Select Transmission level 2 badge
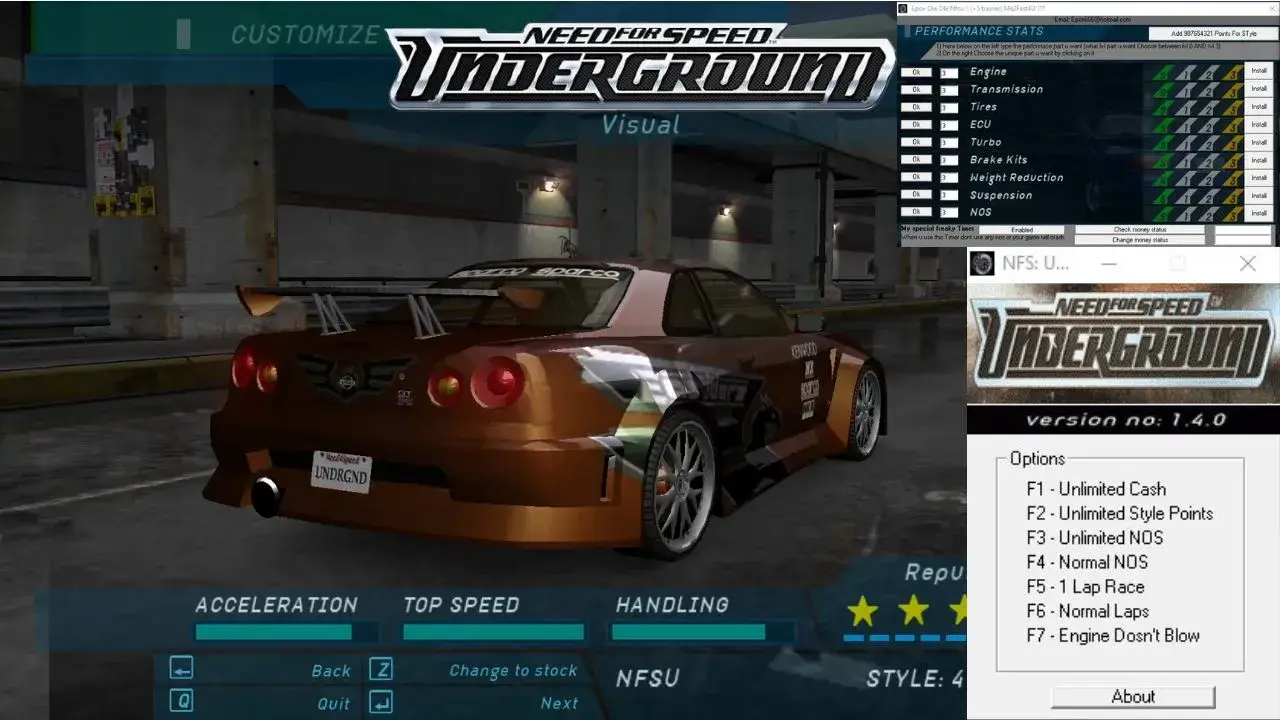This screenshot has width=1280, height=720. tap(1208, 90)
